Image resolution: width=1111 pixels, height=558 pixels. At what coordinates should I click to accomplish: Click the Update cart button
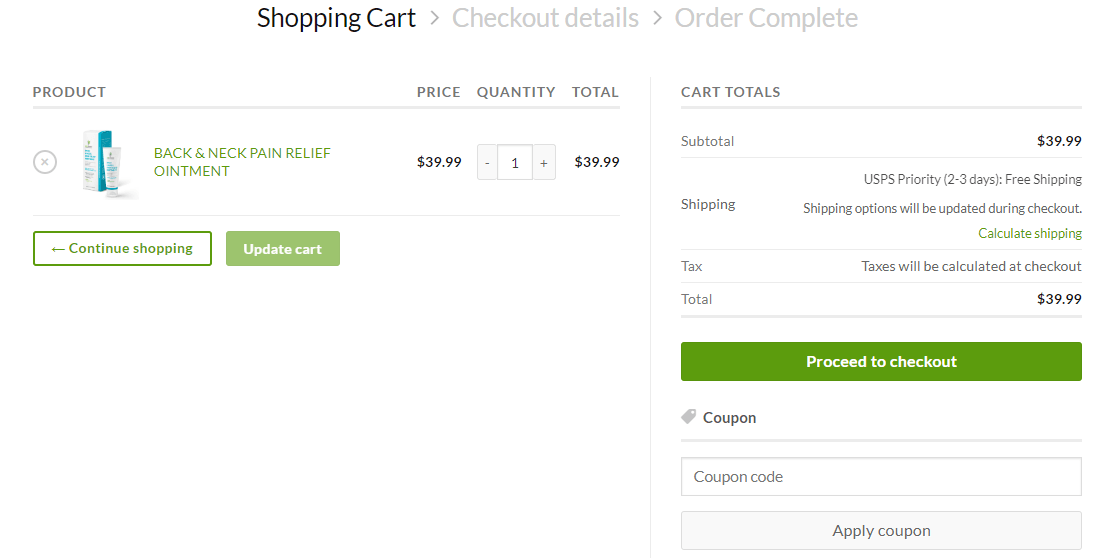[x=283, y=249]
